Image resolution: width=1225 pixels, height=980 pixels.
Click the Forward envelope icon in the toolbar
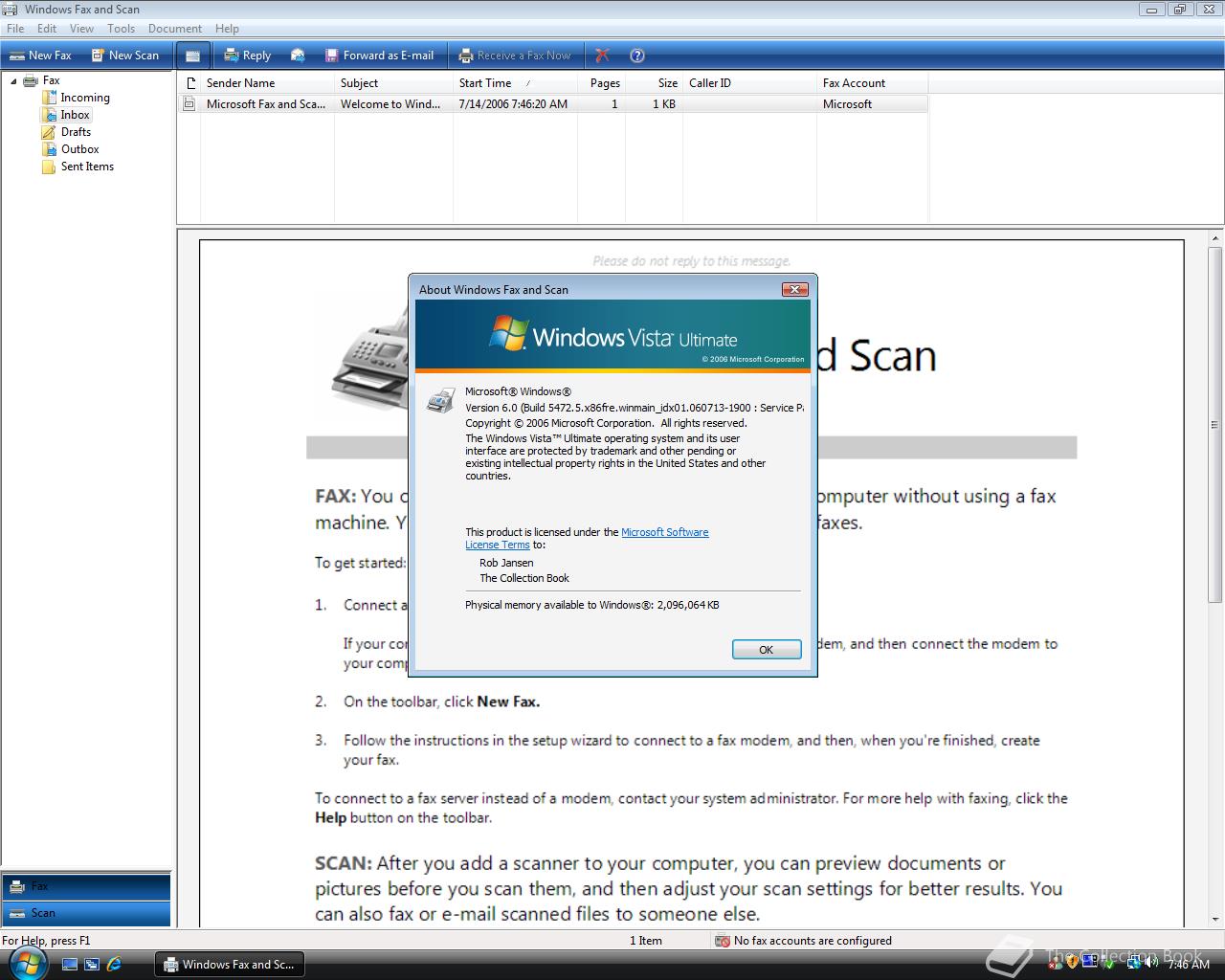coord(298,56)
